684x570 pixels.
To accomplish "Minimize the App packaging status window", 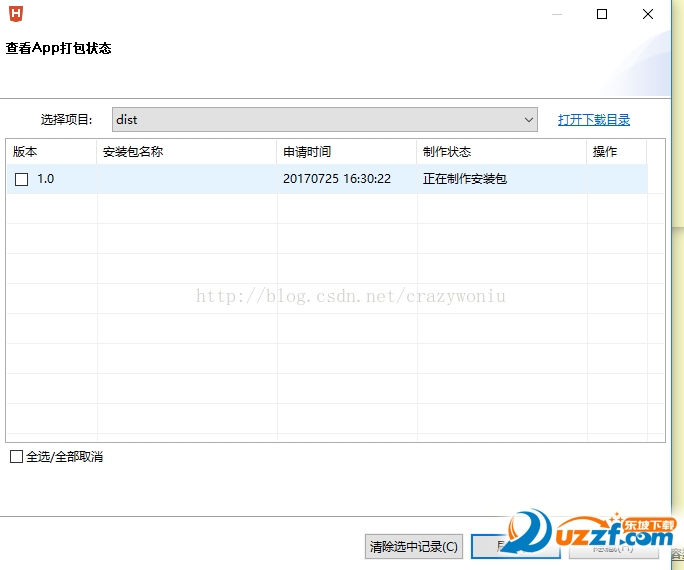I will (x=556, y=14).
